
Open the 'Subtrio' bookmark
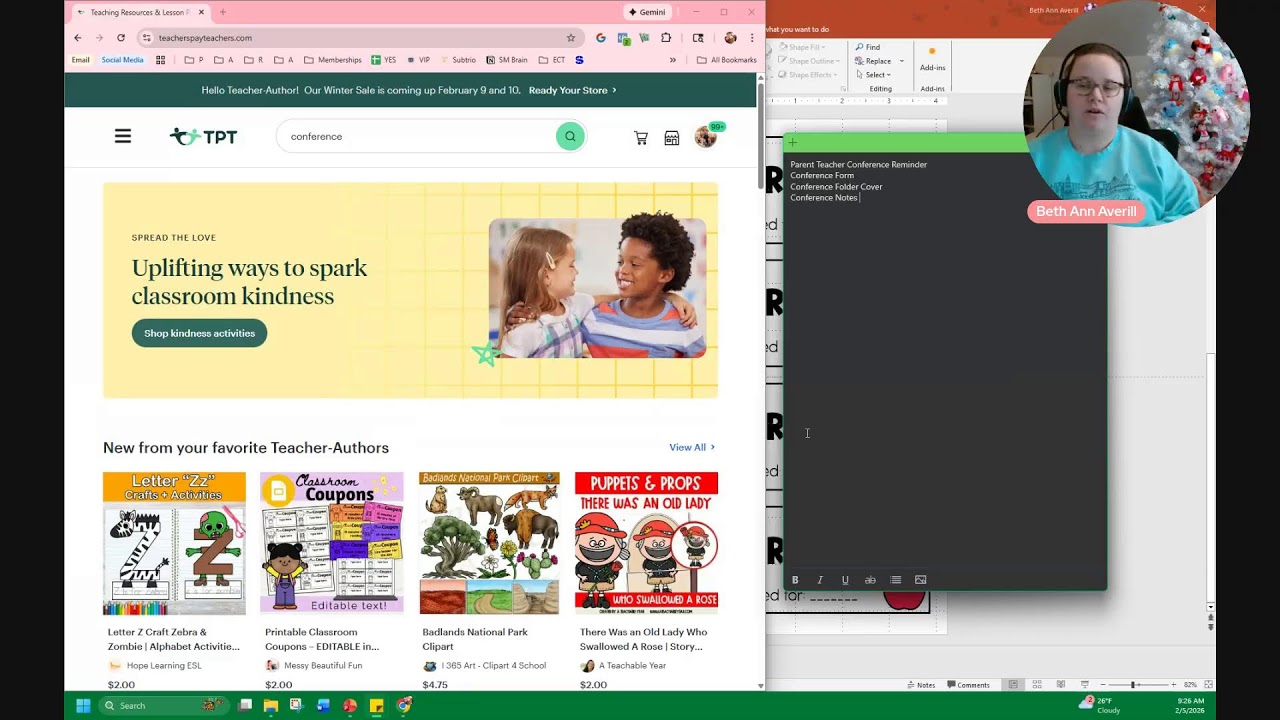tap(457, 60)
